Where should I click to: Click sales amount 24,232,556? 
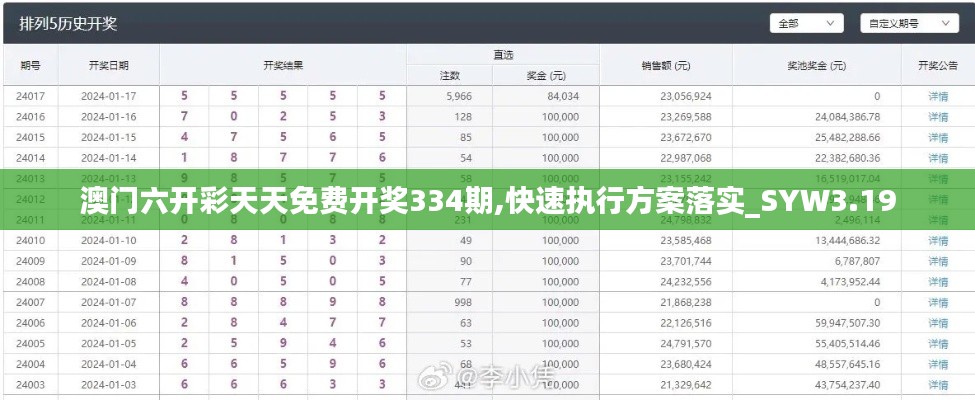point(686,282)
